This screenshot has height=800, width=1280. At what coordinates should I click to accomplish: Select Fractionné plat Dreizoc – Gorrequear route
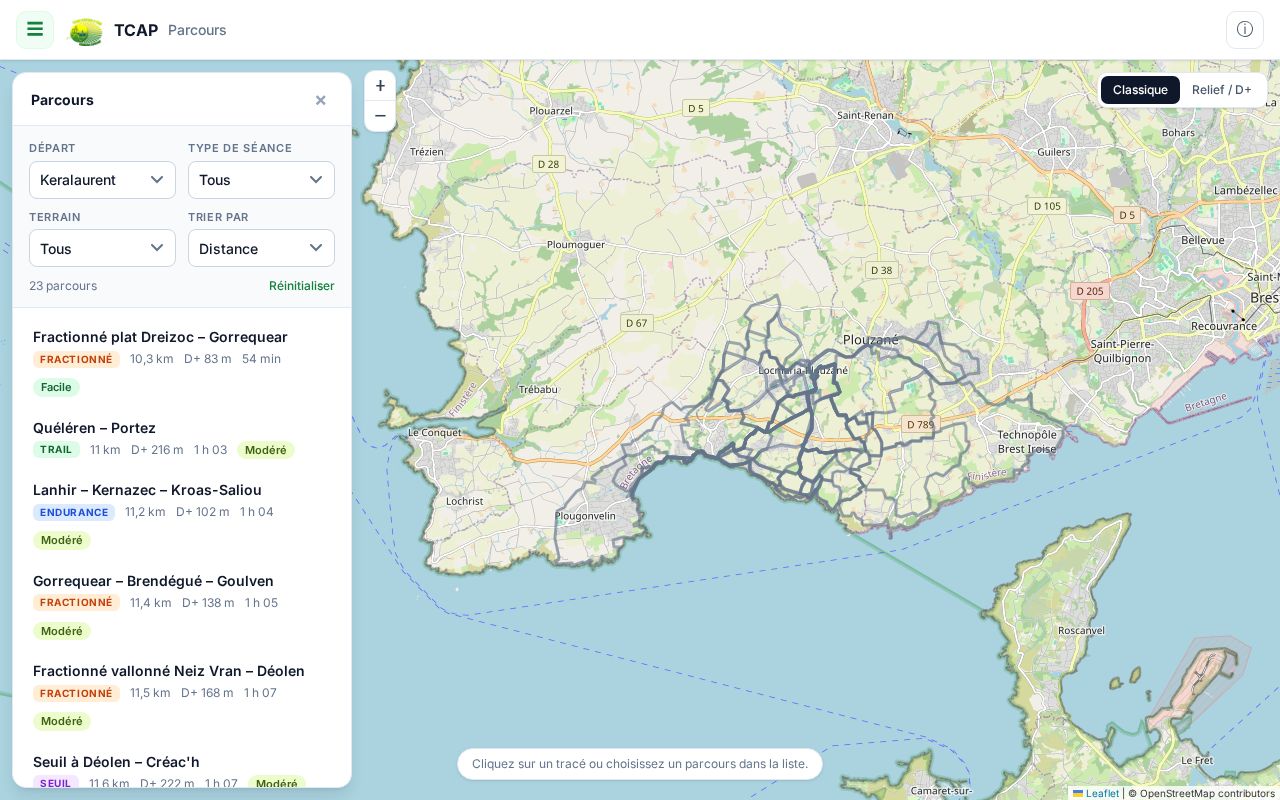point(182,361)
